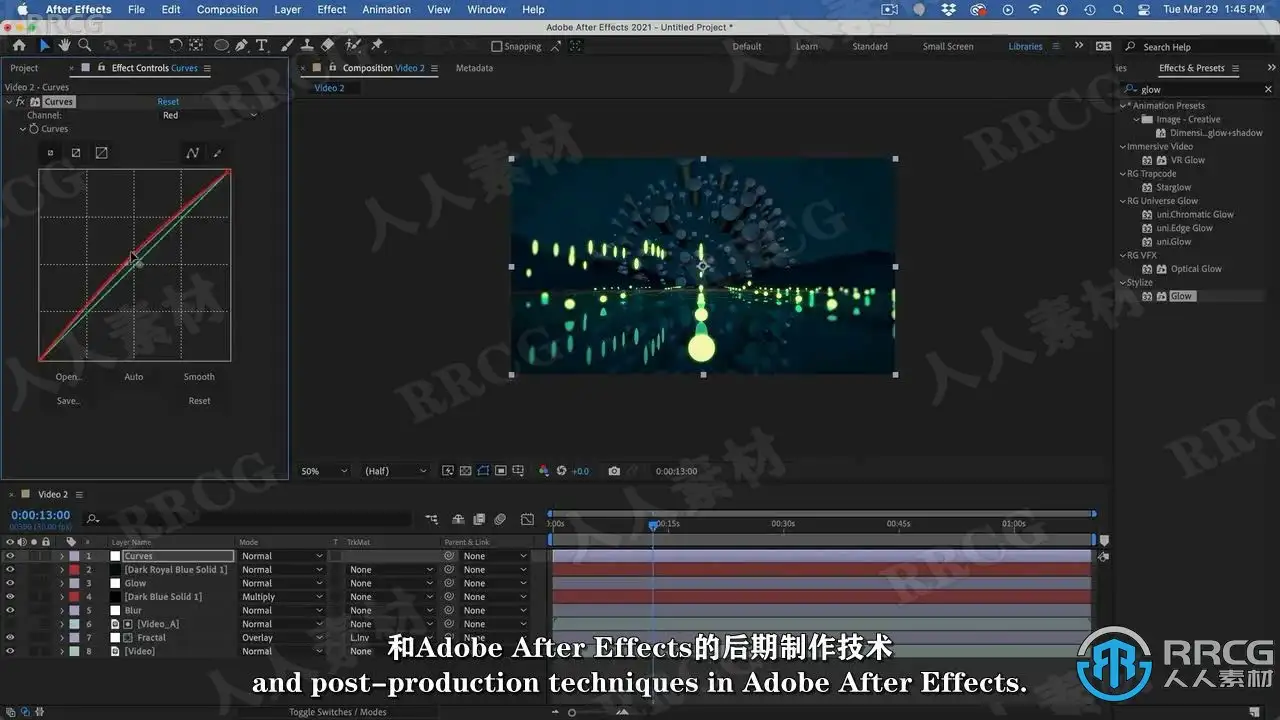Viewport: 1280px width, 720px height.
Task: Click the Draft 3D timeline icon
Action: point(458,519)
